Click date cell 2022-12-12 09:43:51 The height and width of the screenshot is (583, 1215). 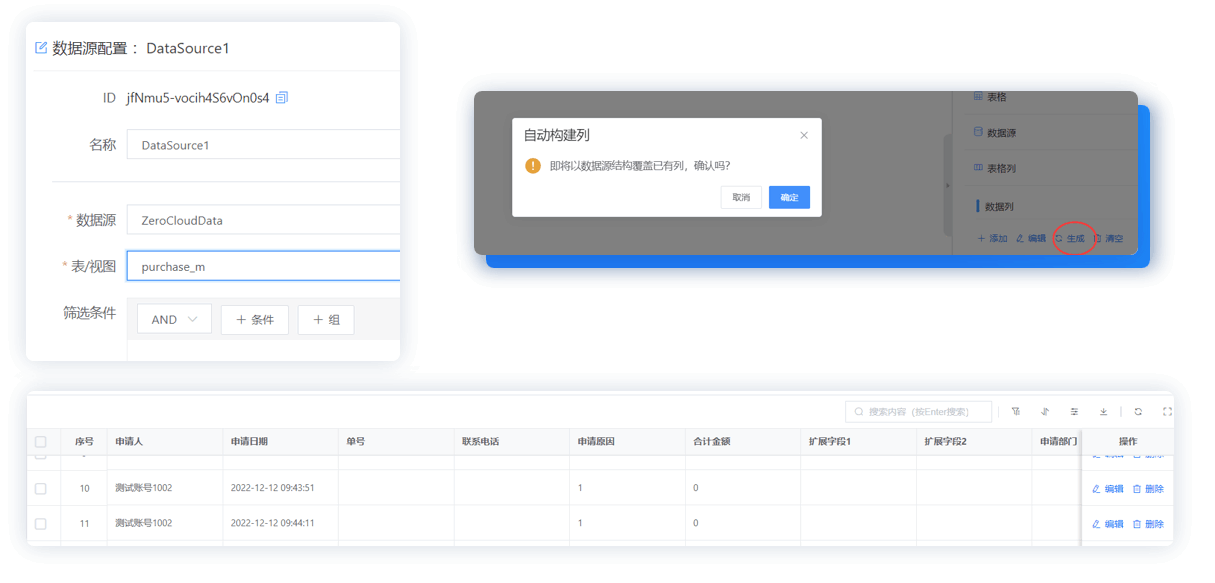pos(273,489)
